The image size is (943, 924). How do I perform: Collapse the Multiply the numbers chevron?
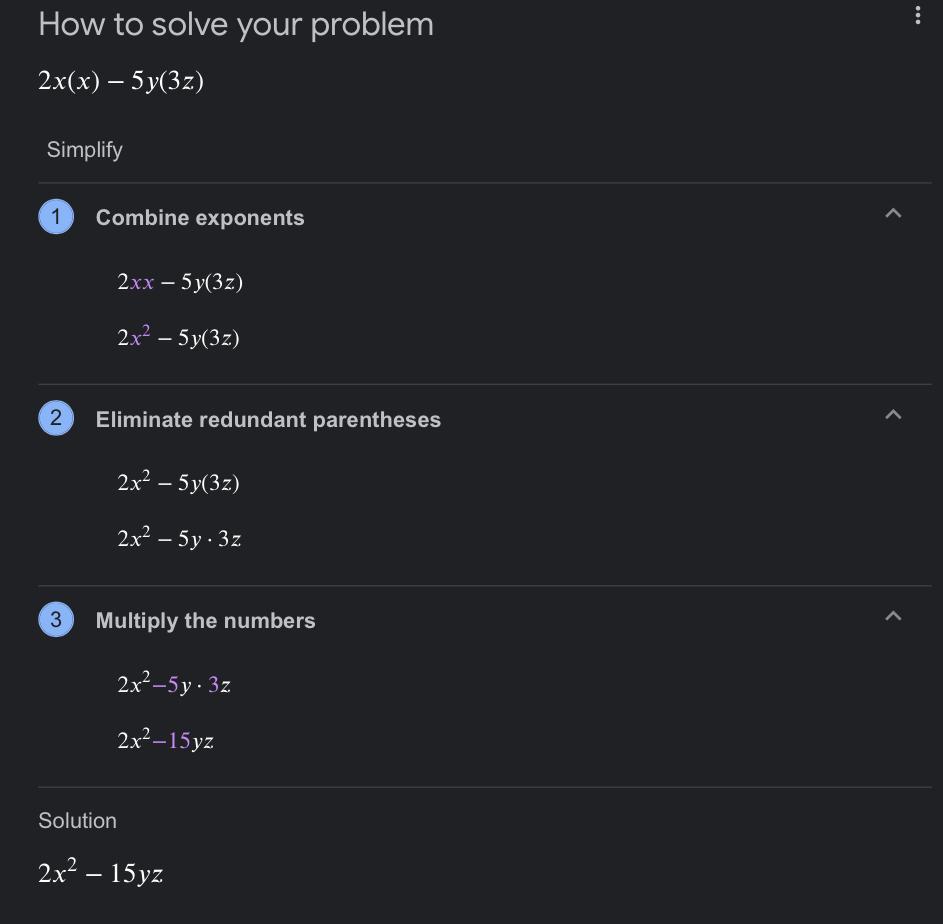[893, 616]
